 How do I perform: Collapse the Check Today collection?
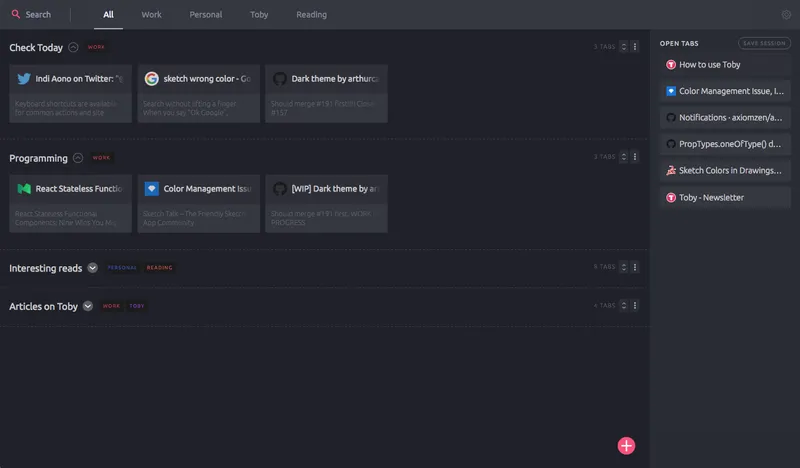[x=73, y=47]
